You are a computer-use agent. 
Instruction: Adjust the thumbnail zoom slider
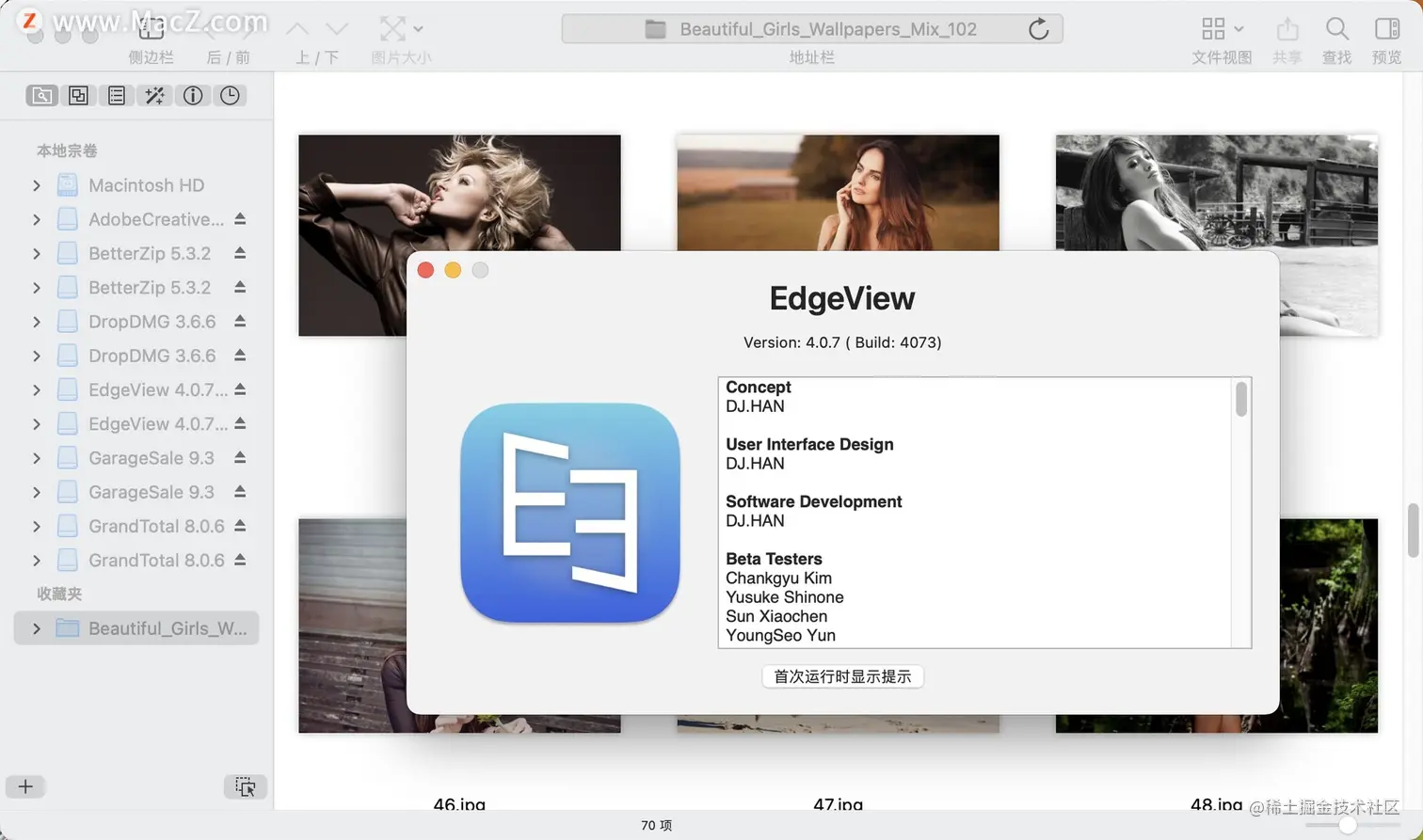pyautogui.click(x=1348, y=825)
